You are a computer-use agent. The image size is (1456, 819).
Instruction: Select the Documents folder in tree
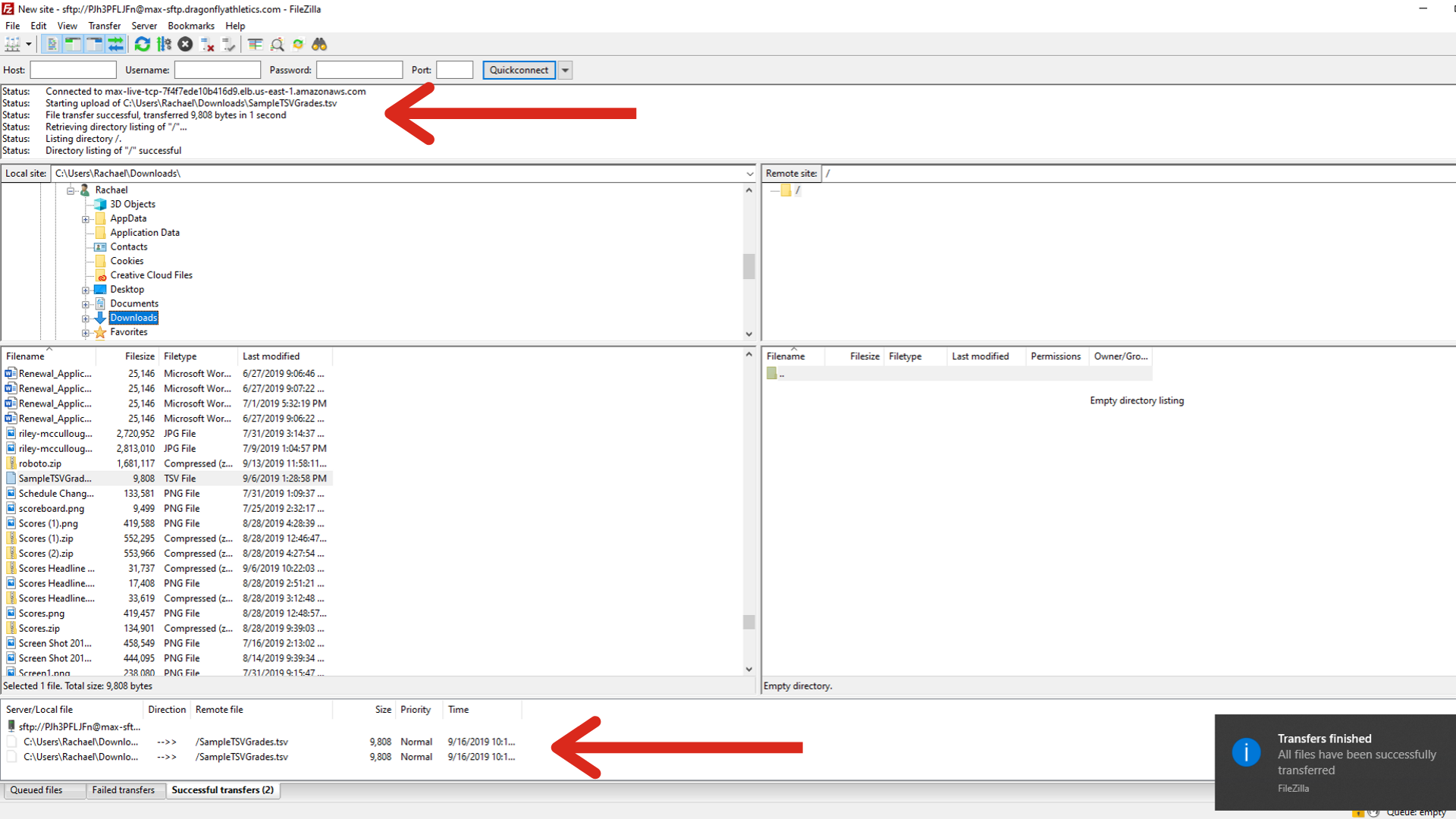(x=133, y=303)
